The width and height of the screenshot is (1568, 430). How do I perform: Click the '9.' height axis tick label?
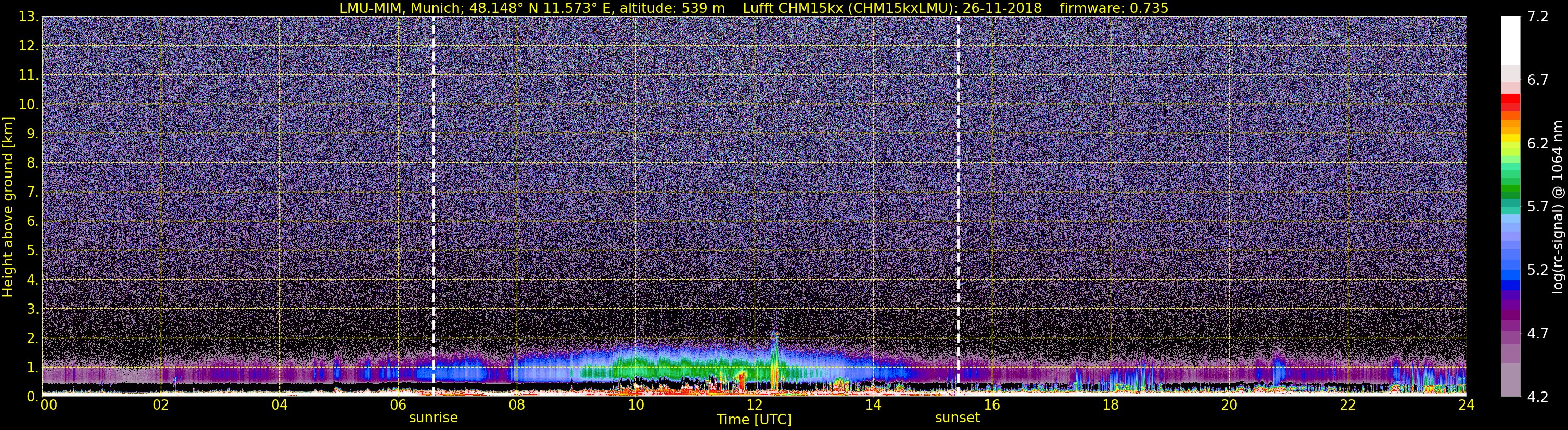point(33,134)
